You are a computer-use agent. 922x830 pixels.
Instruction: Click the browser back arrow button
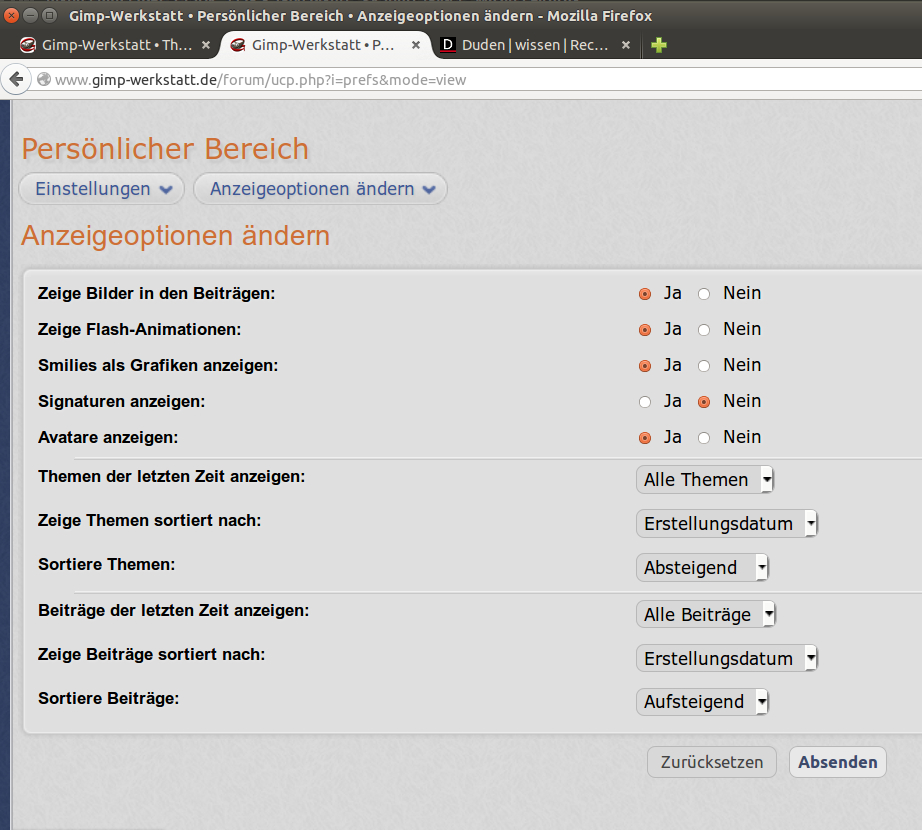[x=16, y=79]
